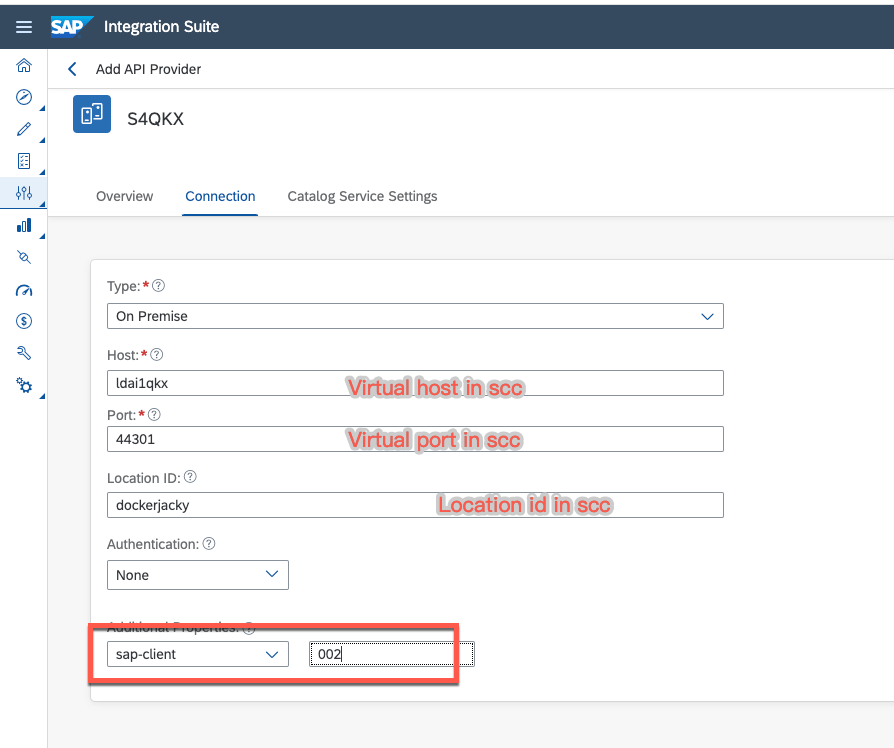Click the Integration Suite title

[161, 27]
